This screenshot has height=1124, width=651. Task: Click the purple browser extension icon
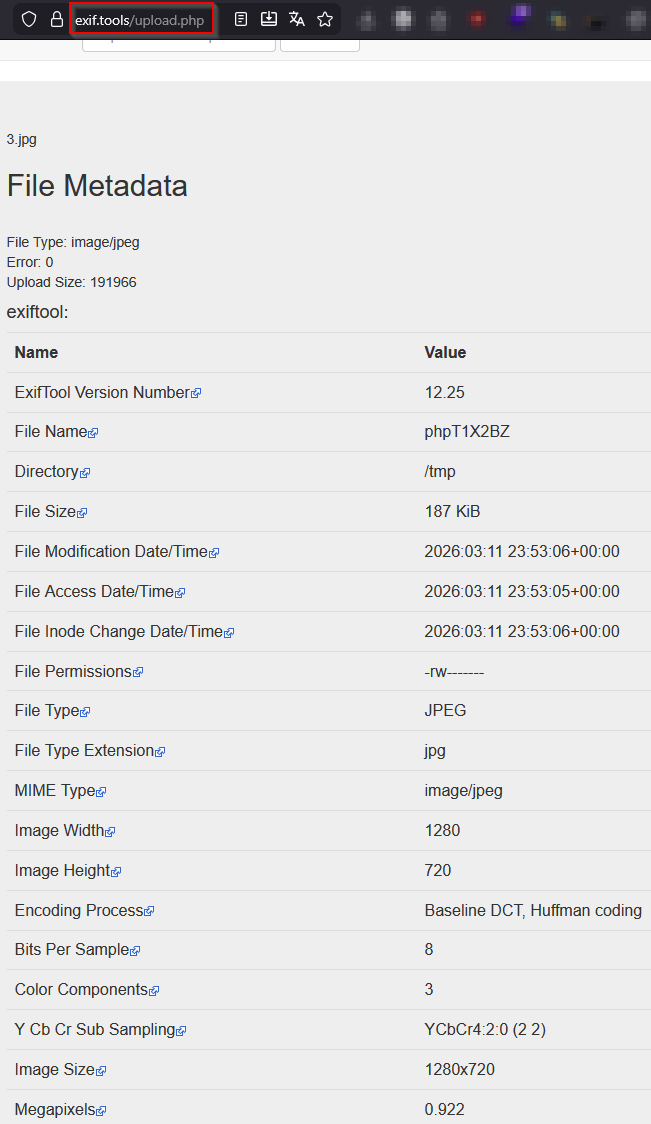click(519, 19)
